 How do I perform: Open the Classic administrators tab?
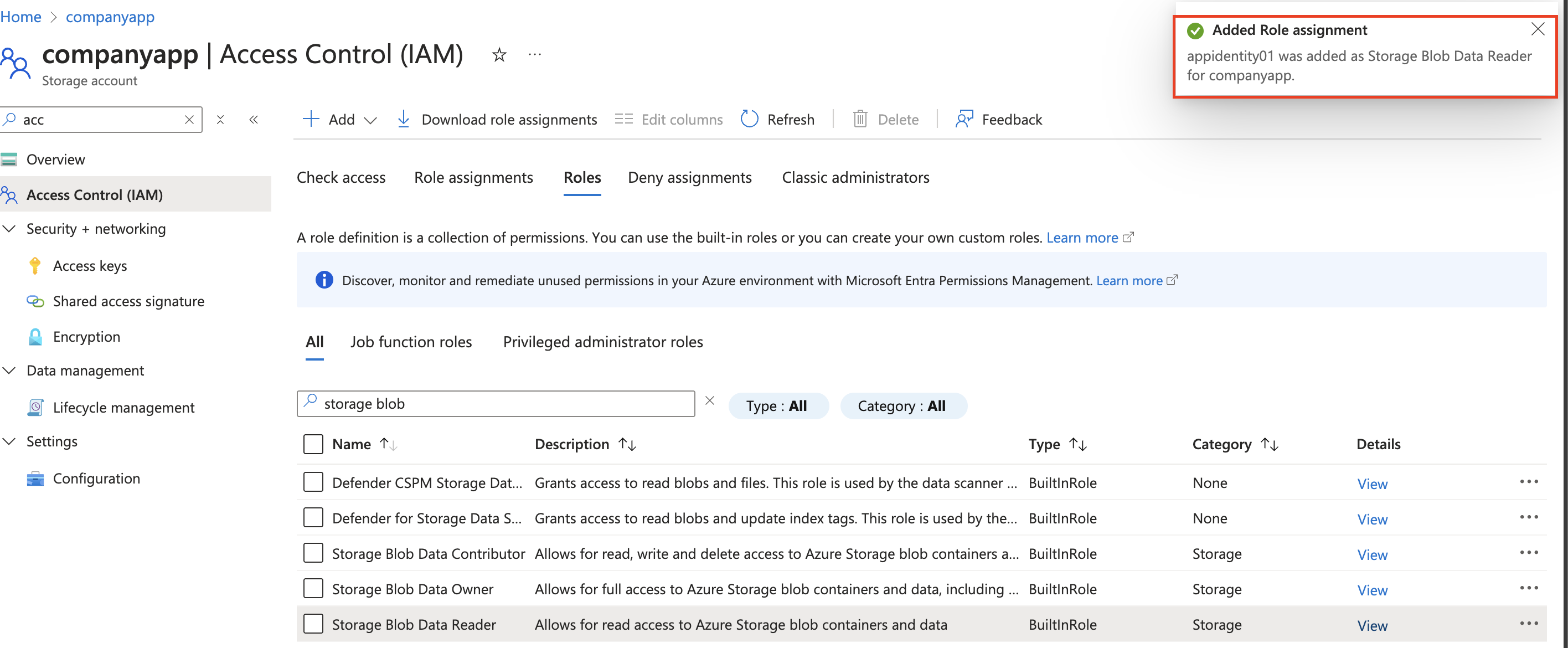click(x=855, y=177)
